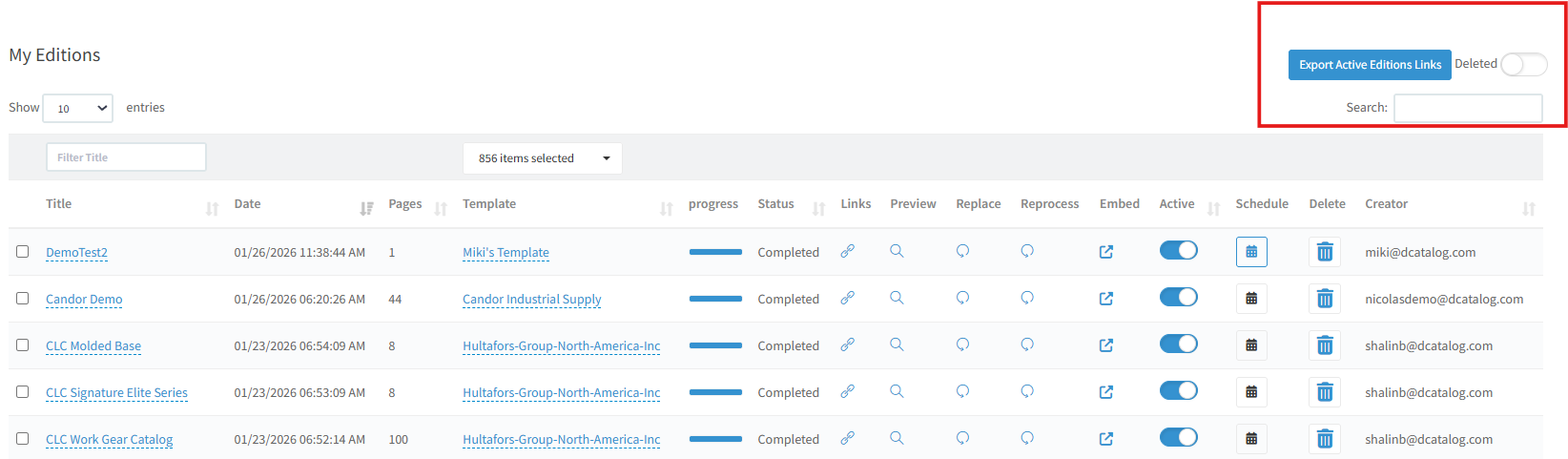Screen dimensions: 1568x459
Task: Toggle the Deleted switch
Action: [1523, 64]
